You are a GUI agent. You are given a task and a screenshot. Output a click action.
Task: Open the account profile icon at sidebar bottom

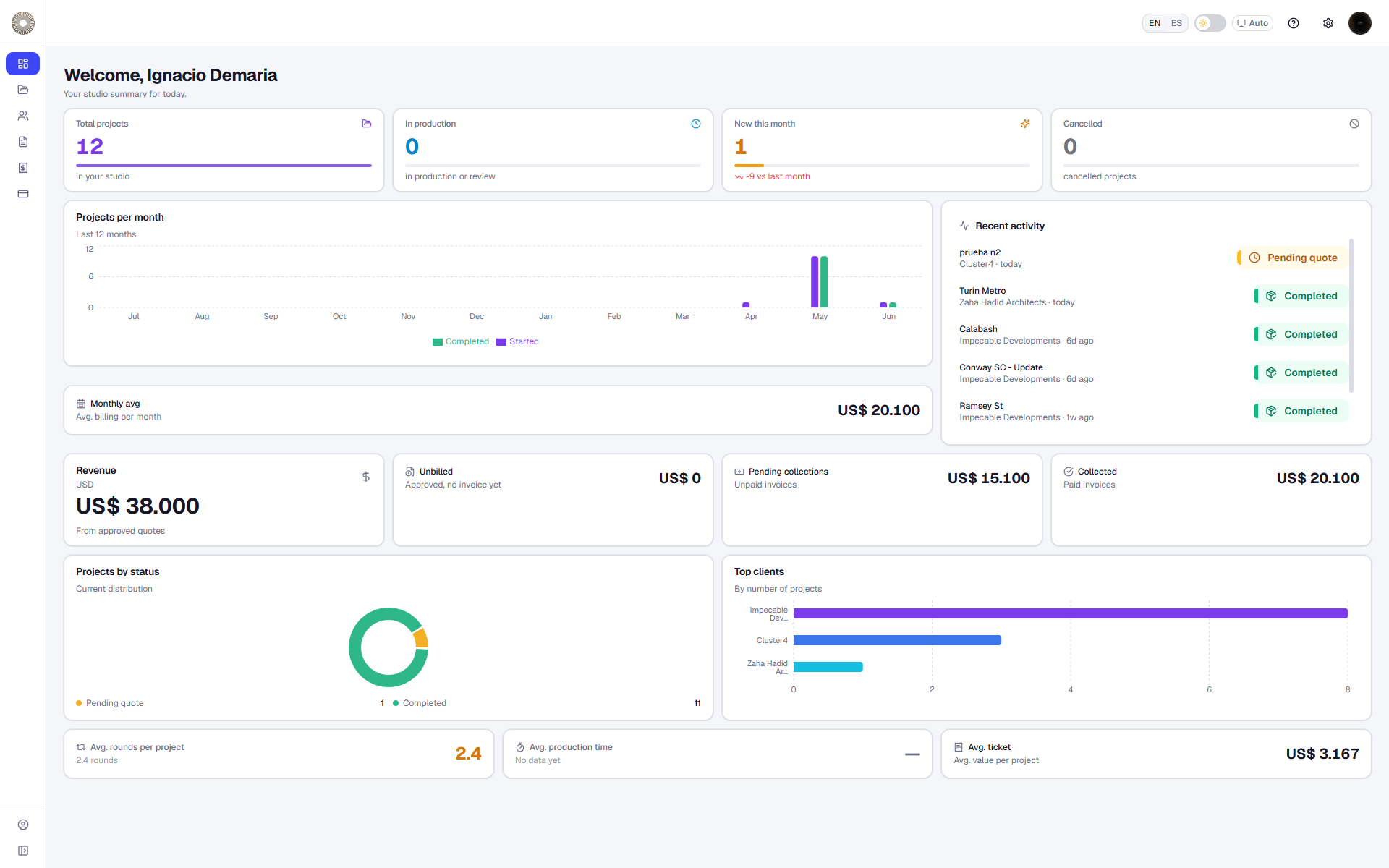tap(23, 825)
